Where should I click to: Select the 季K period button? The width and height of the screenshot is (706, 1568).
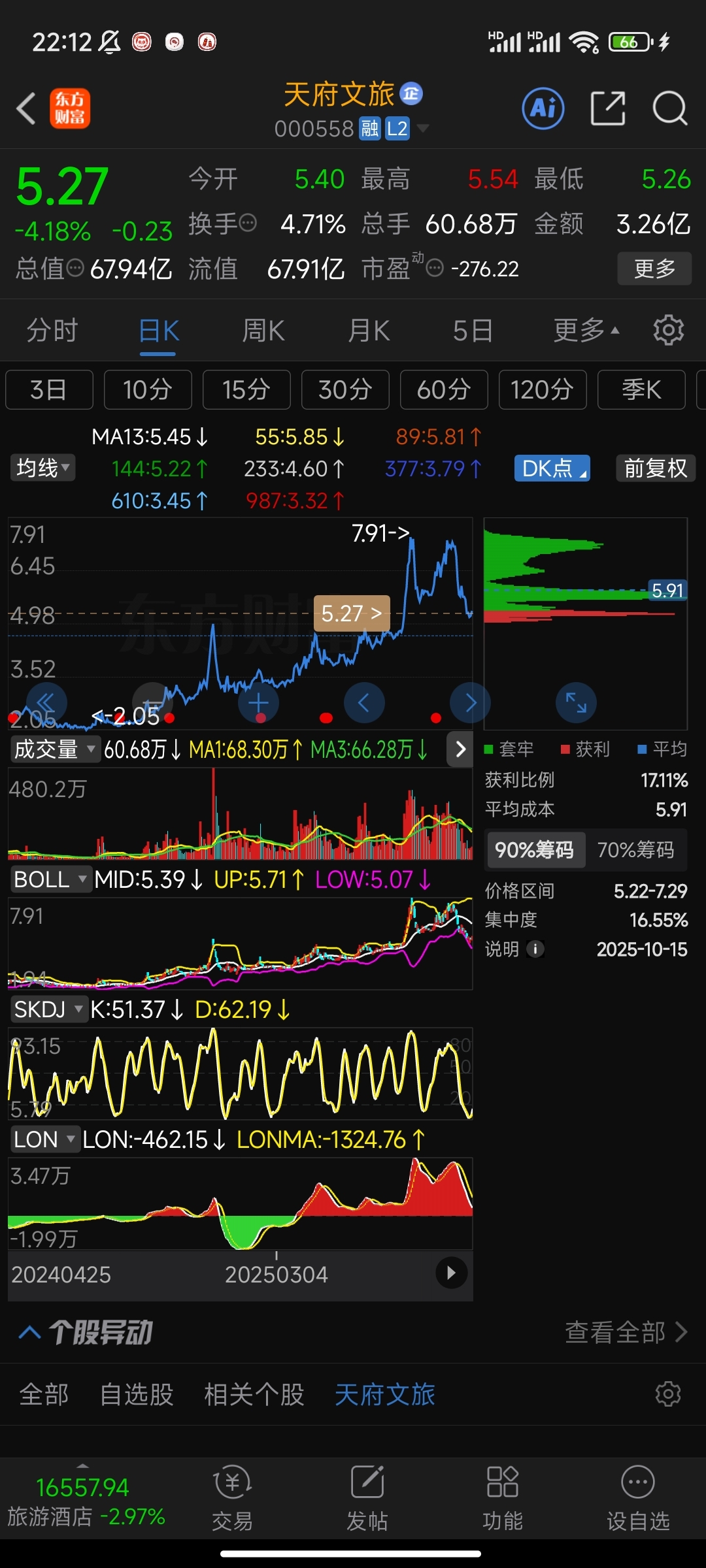click(x=641, y=389)
